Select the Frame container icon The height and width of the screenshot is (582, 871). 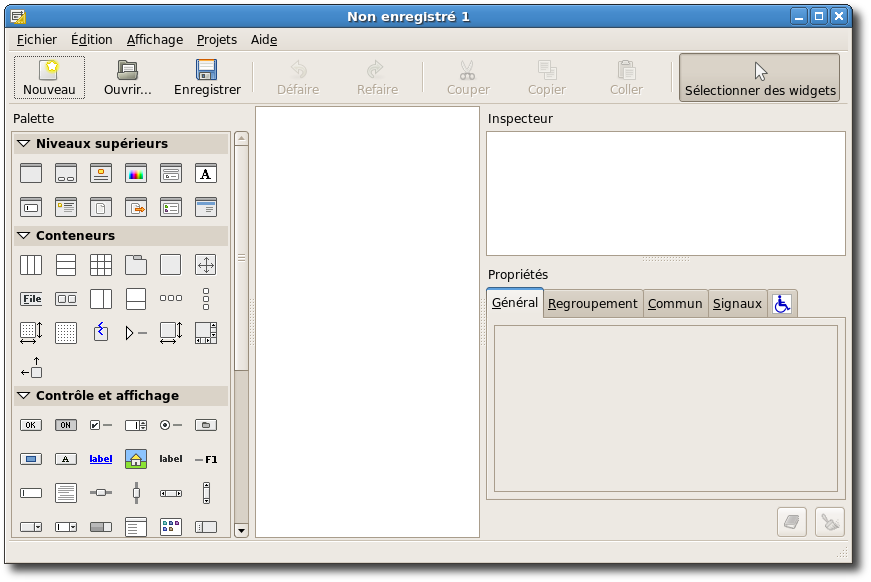[x=171, y=265]
